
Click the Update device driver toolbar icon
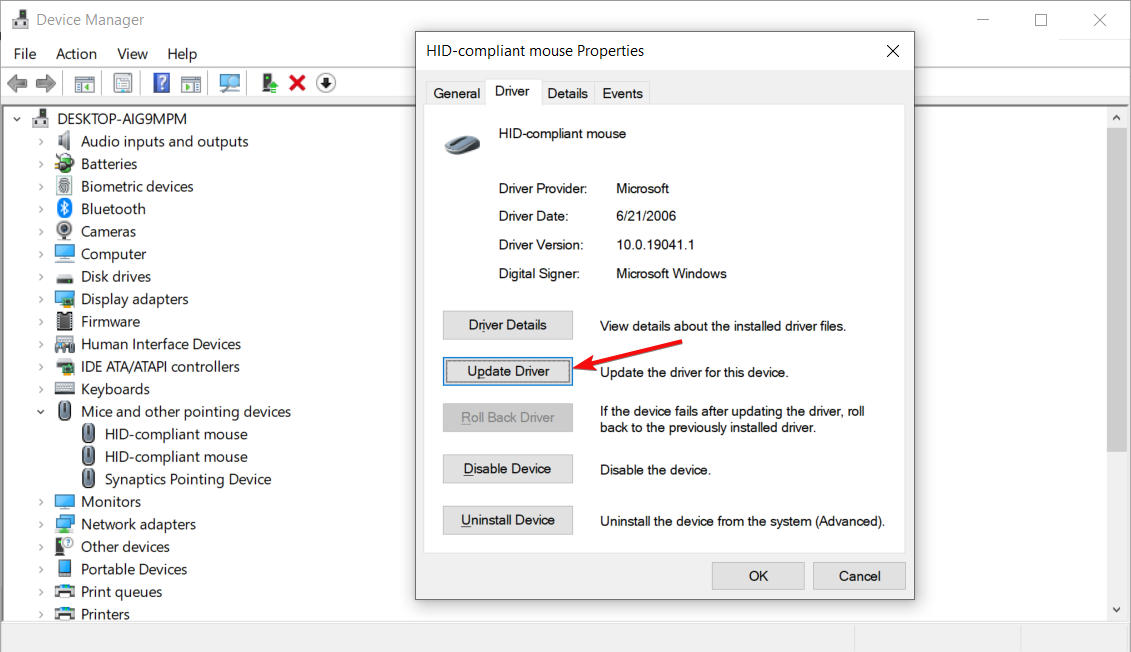point(269,83)
